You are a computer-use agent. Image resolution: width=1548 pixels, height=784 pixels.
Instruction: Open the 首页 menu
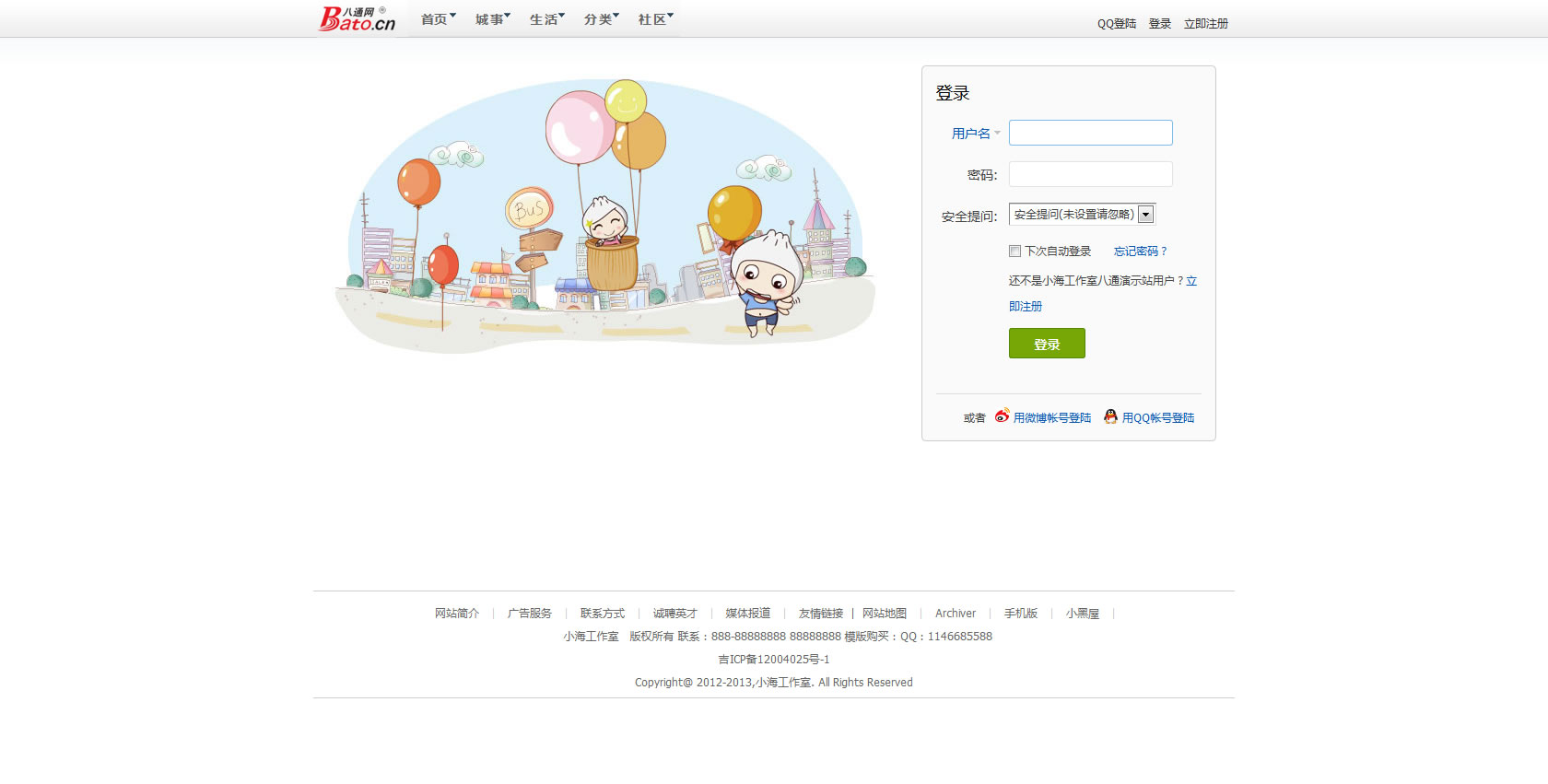(x=438, y=19)
